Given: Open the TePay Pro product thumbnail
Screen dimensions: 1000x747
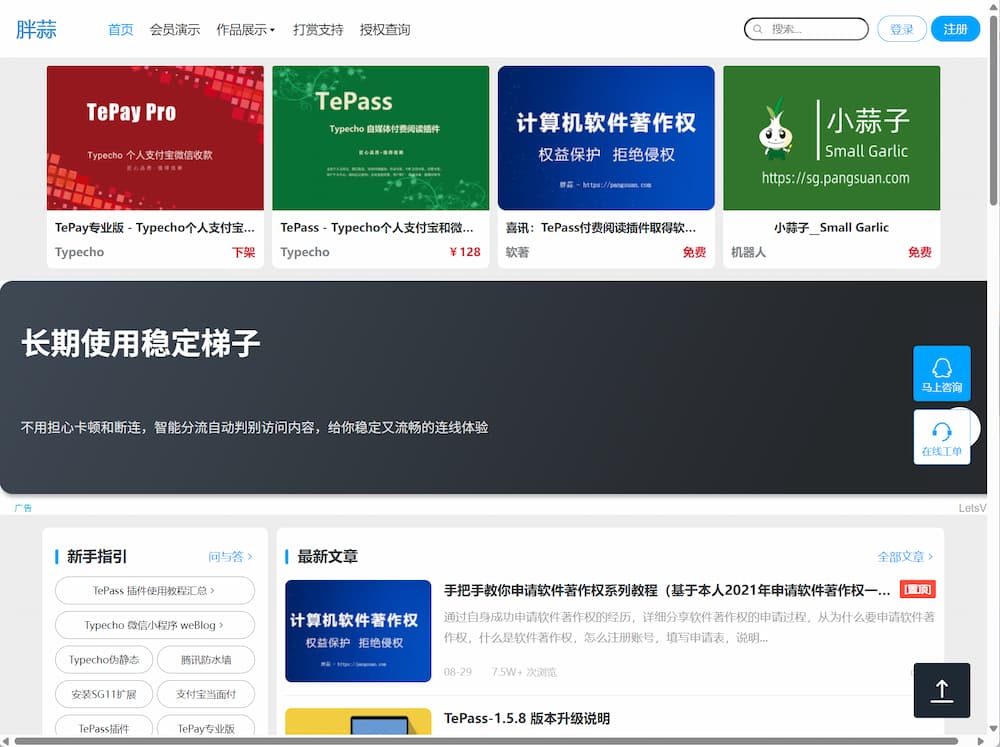Looking at the screenshot, I should pyautogui.click(x=155, y=138).
